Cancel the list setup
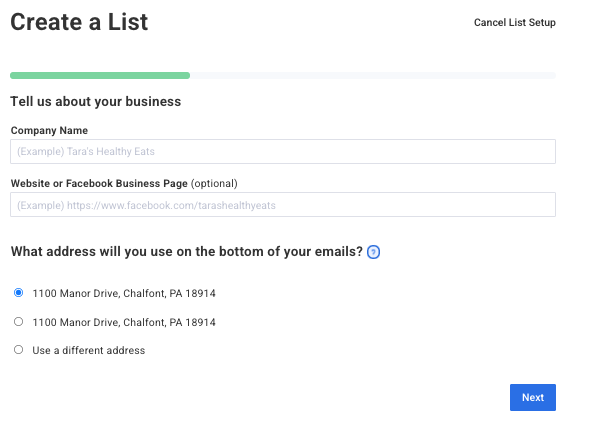Screen dimensions: 601x429 (515, 23)
